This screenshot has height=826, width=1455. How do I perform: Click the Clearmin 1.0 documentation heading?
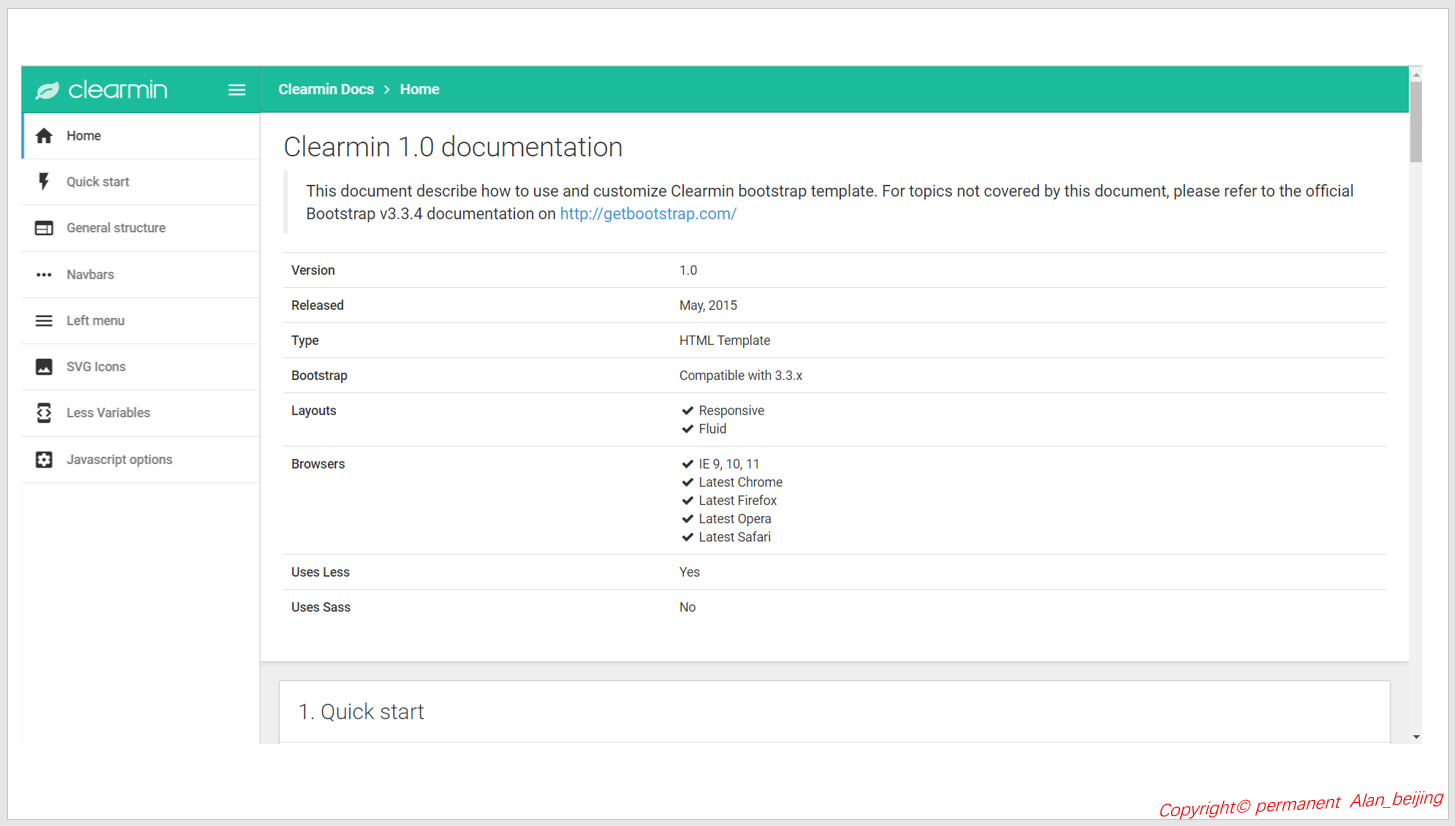click(x=453, y=148)
